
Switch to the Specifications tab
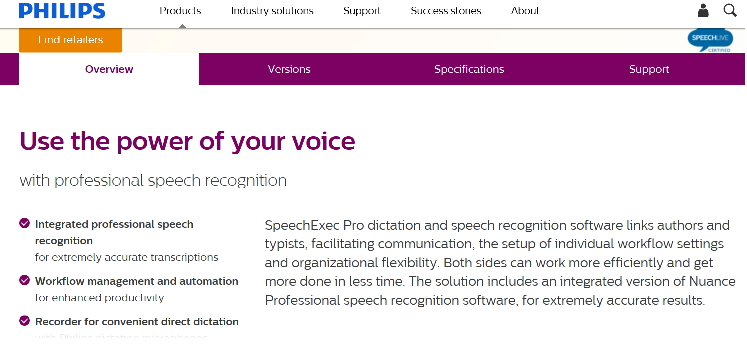click(x=469, y=69)
